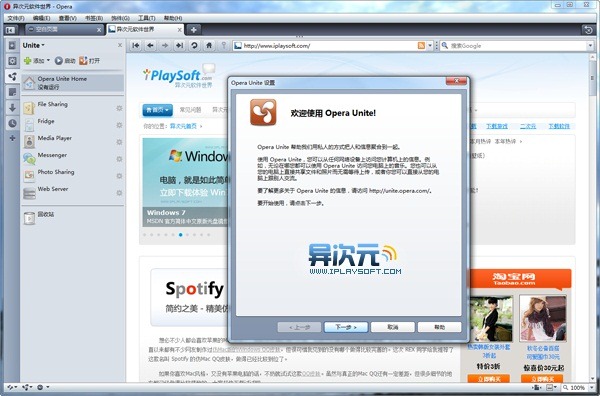
Task: Close the first blank tab
Action: [x=99, y=29]
